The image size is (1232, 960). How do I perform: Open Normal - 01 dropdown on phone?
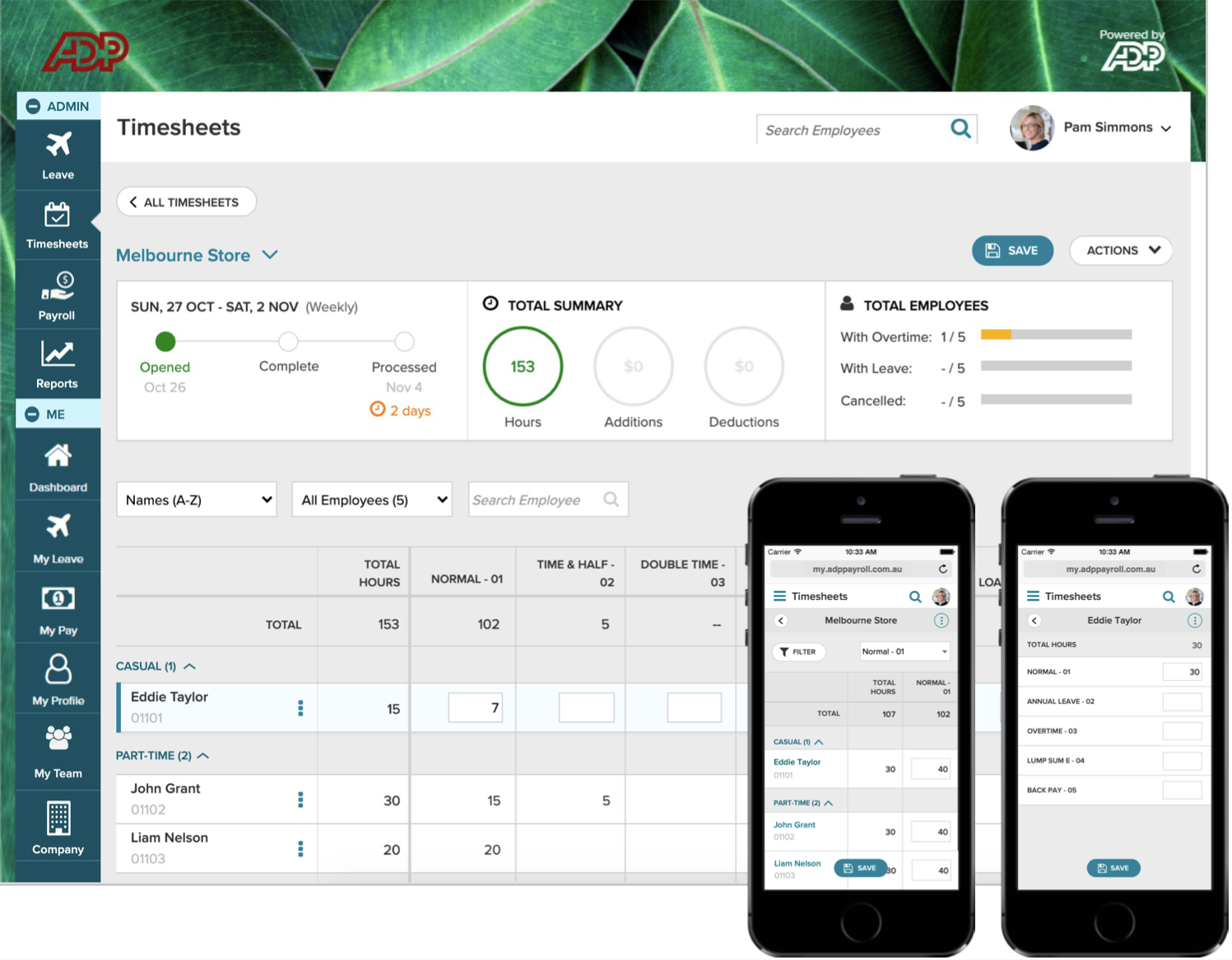(904, 652)
